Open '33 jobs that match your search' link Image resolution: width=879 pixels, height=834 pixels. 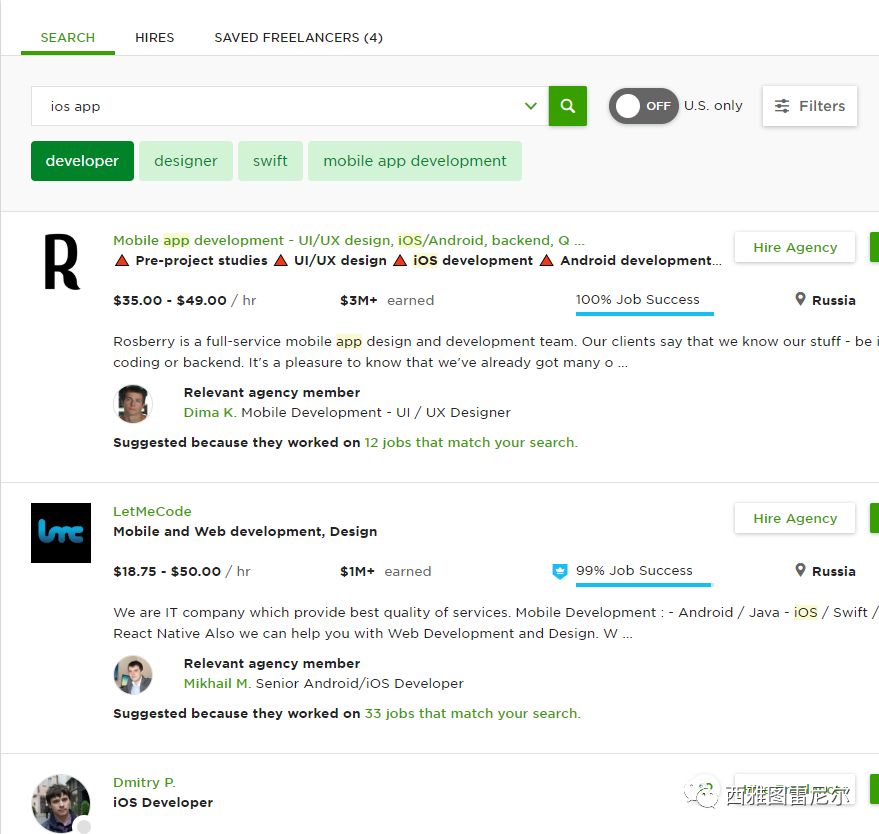tap(473, 713)
